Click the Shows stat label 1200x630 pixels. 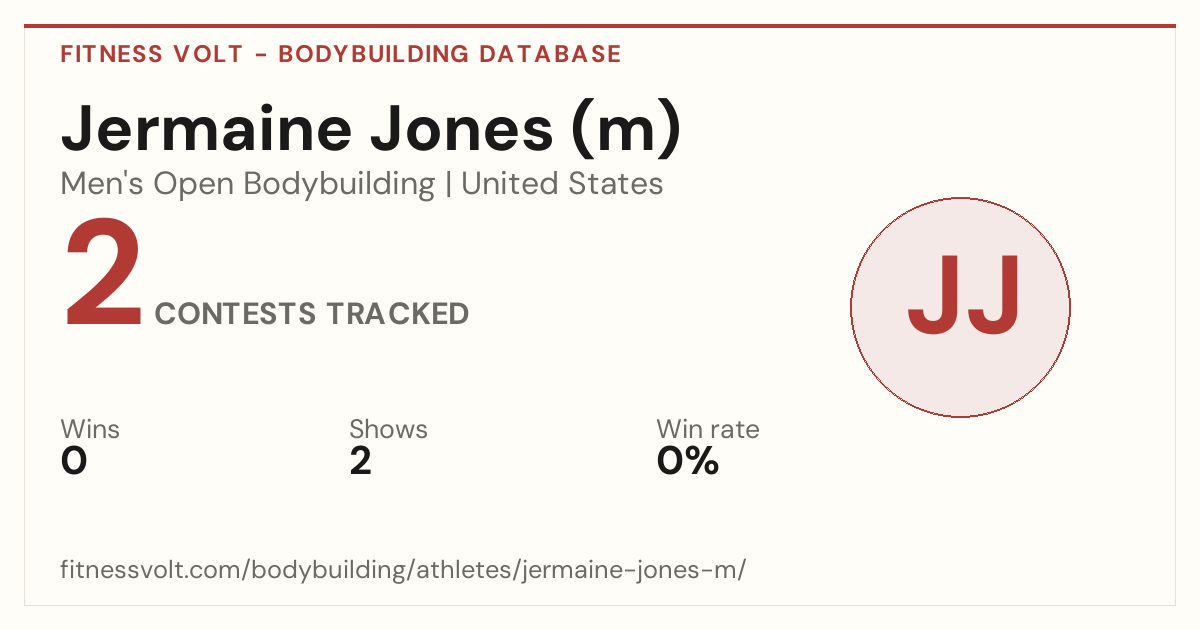click(x=388, y=430)
